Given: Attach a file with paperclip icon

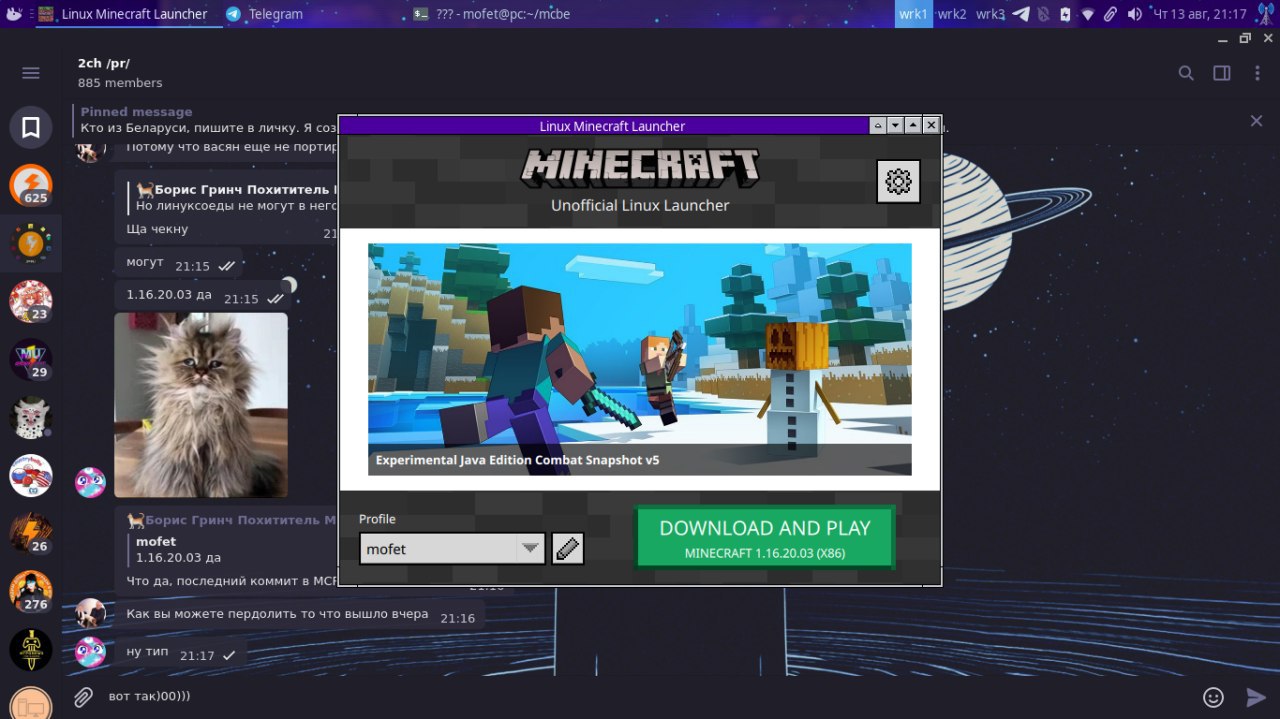Looking at the screenshot, I should (x=83, y=696).
